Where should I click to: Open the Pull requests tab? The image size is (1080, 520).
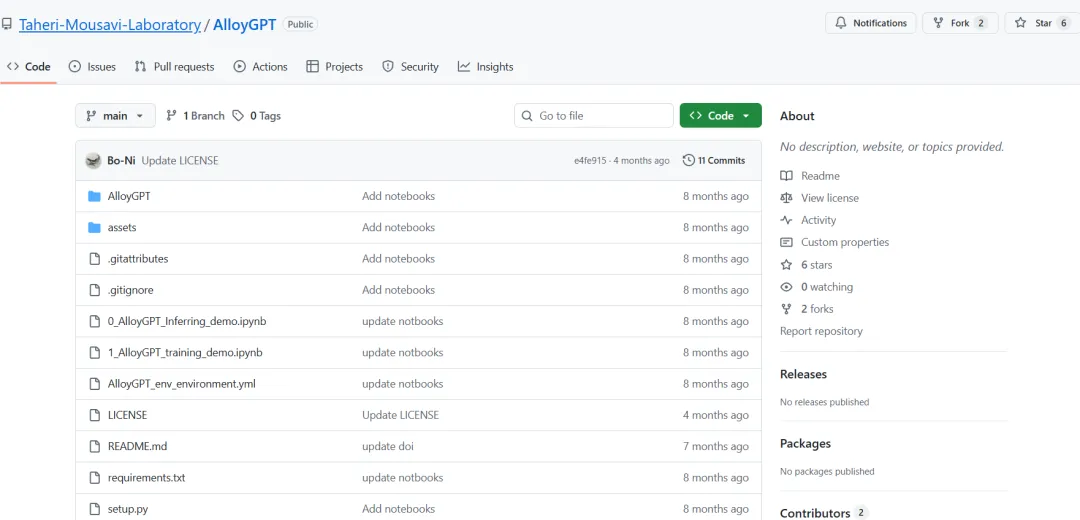pos(174,67)
